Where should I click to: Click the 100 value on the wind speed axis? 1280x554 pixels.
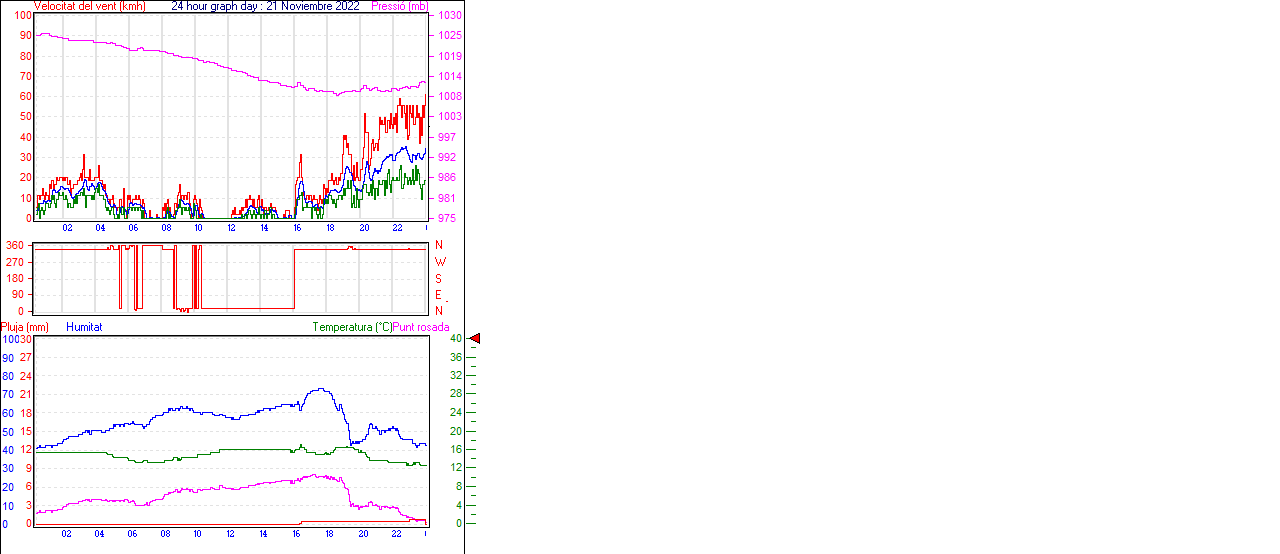(22, 16)
